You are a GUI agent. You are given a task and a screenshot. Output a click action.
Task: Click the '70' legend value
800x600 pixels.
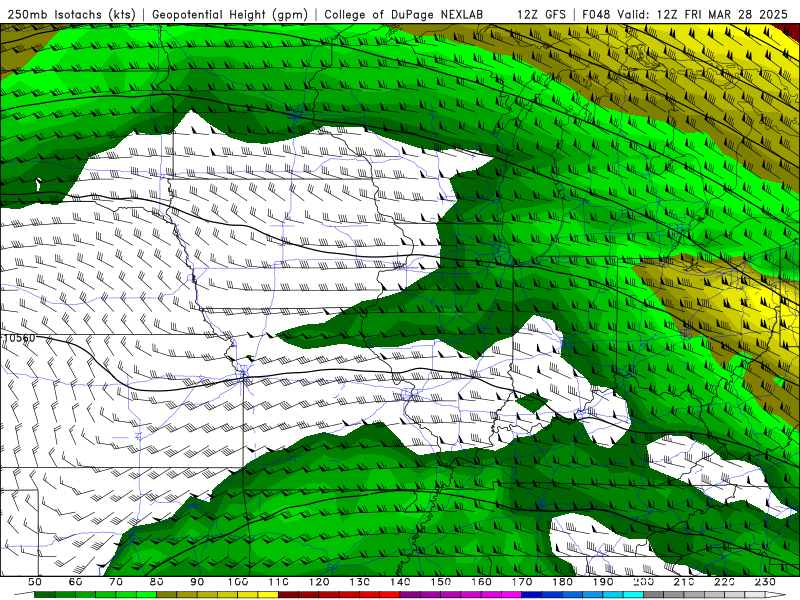pos(116,582)
